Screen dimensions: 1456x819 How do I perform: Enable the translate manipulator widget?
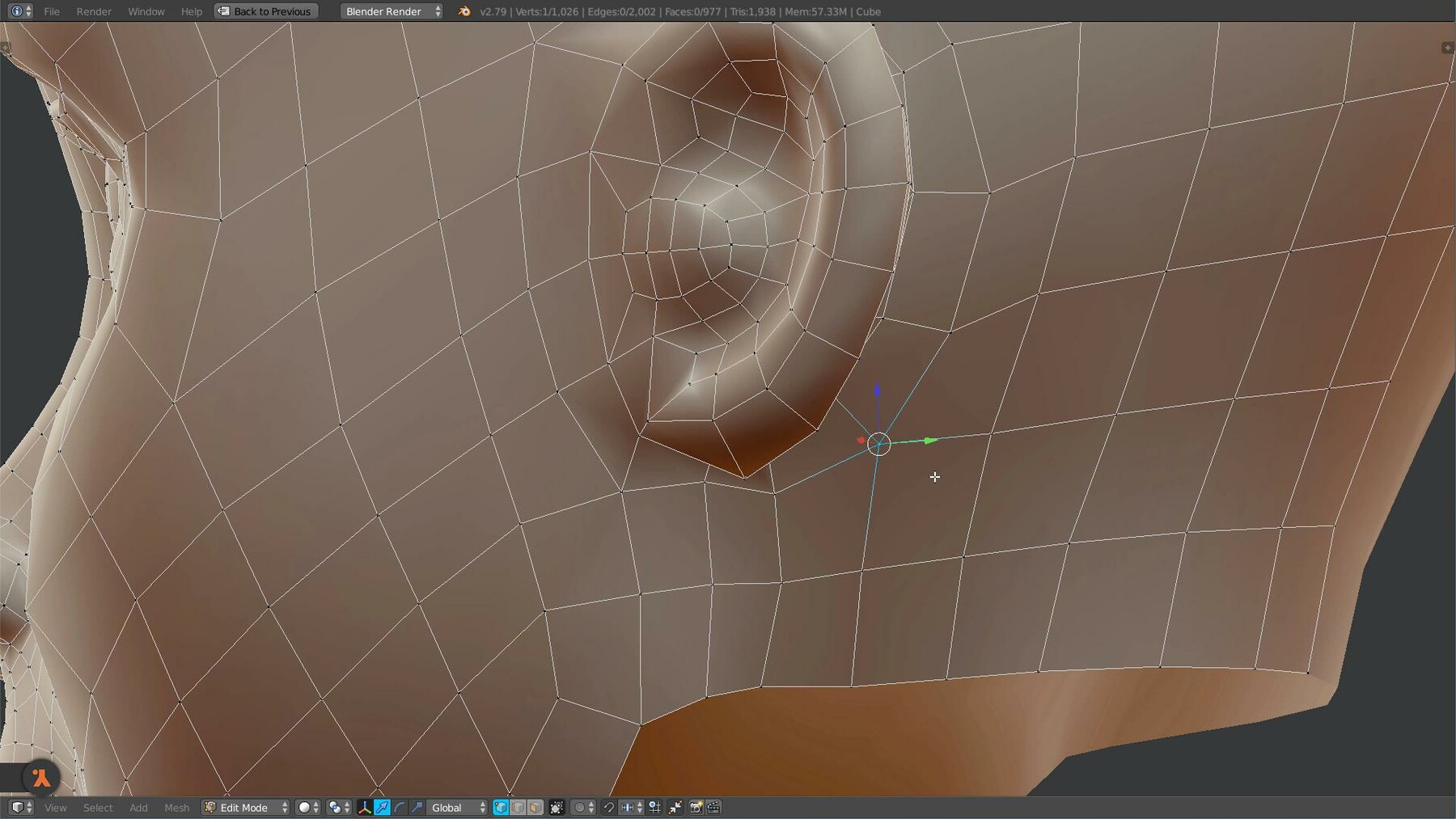tap(380, 807)
